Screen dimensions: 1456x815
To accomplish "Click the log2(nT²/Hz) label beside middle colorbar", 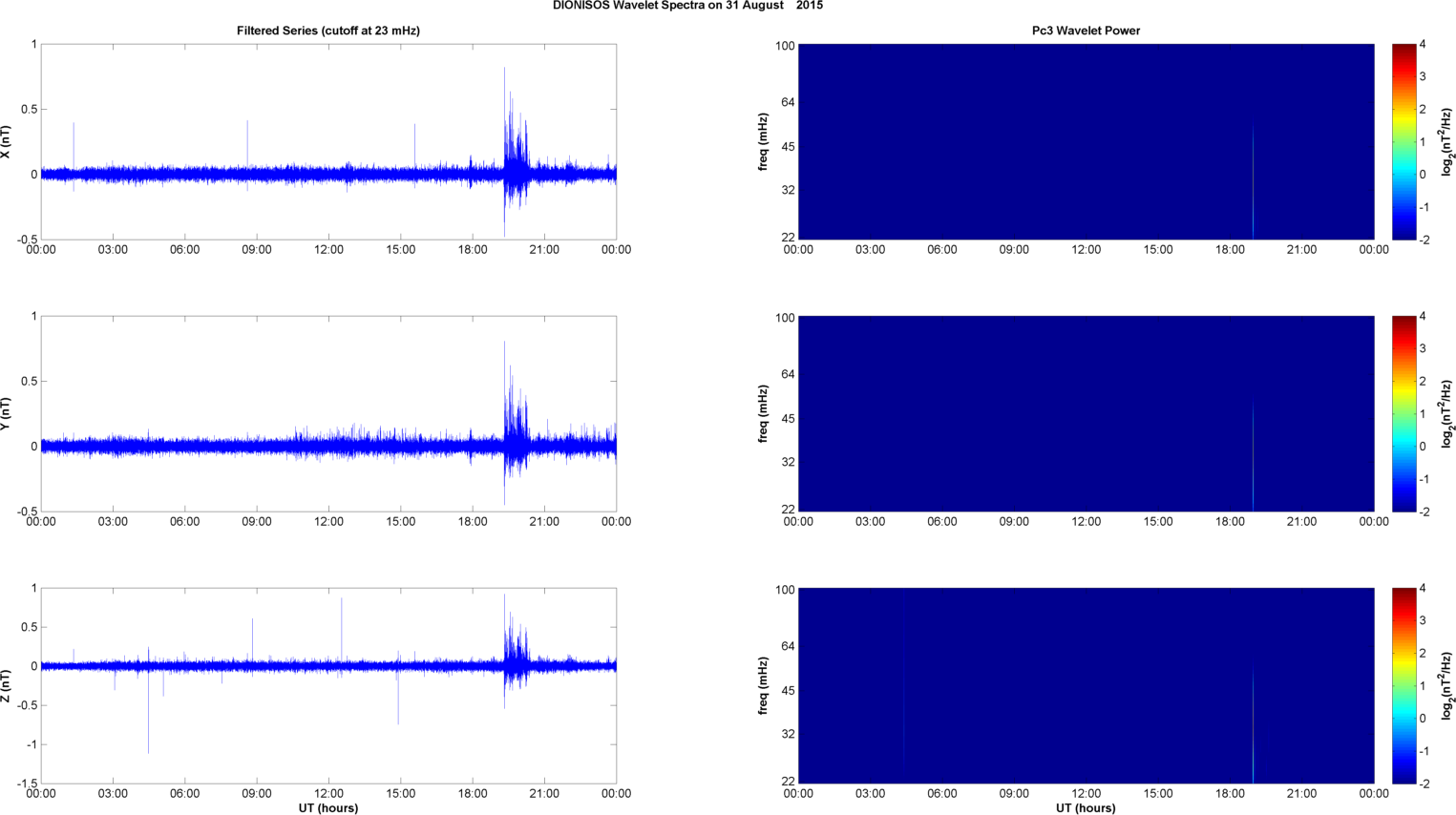I will coord(1446,414).
